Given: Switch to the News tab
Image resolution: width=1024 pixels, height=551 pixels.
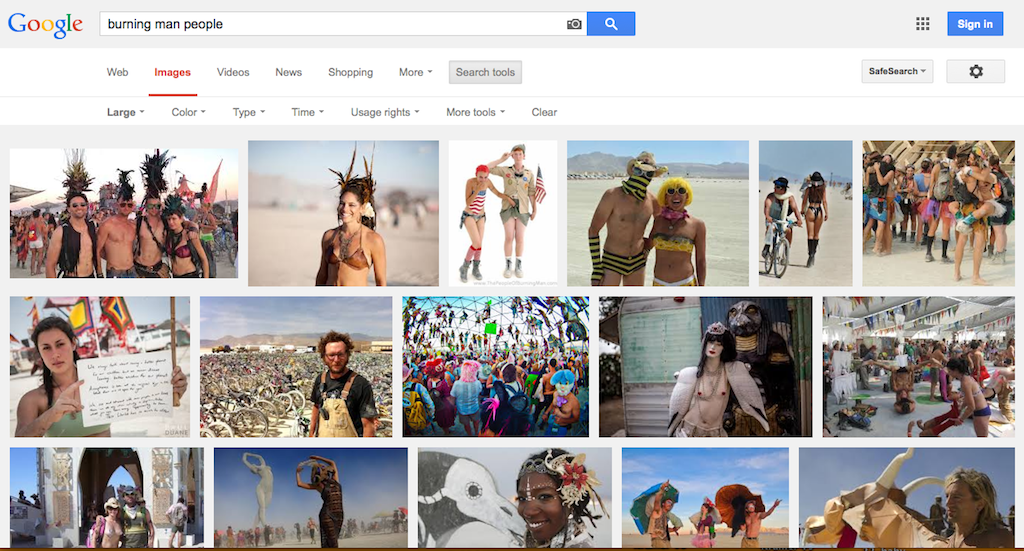Looking at the screenshot, I should click(x=288, y=72).
